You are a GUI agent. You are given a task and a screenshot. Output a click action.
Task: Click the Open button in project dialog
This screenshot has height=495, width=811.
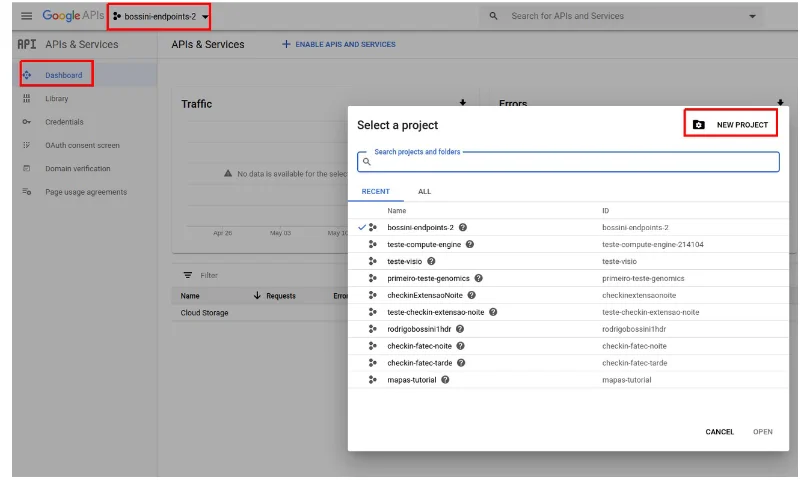coord(762,432)
